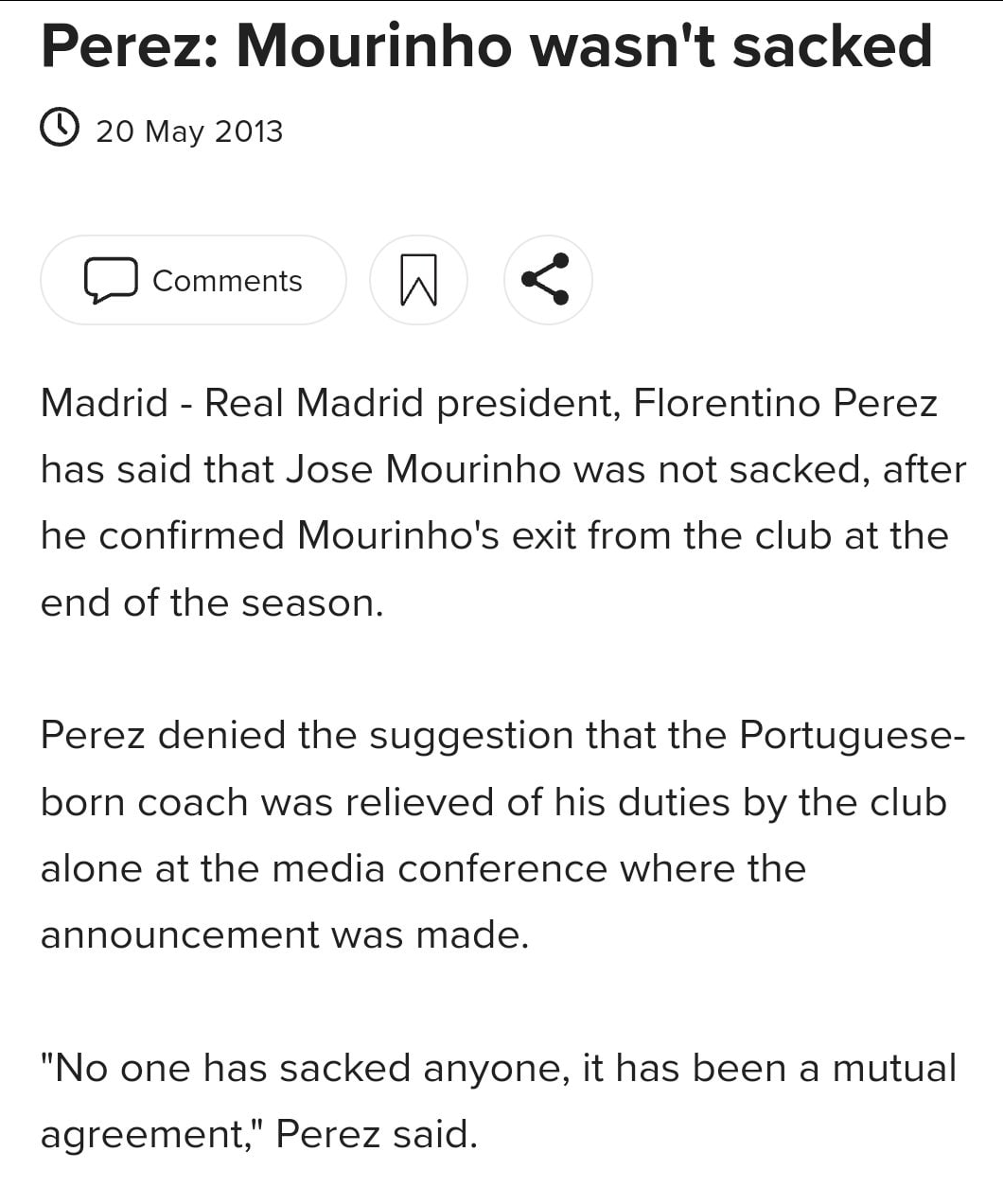Click the phrase 'end of the season.'

(212, 602)
